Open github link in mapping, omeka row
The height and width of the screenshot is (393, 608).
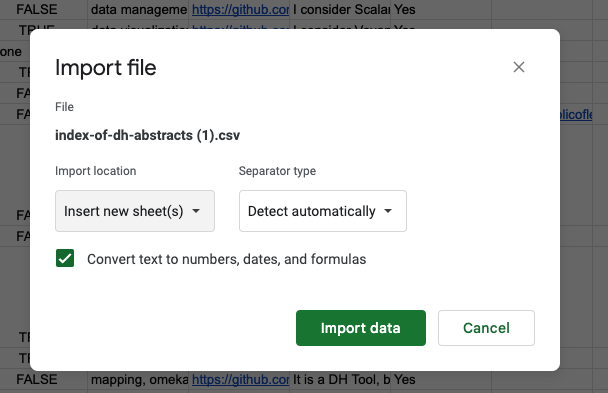[x=240, y=379]
